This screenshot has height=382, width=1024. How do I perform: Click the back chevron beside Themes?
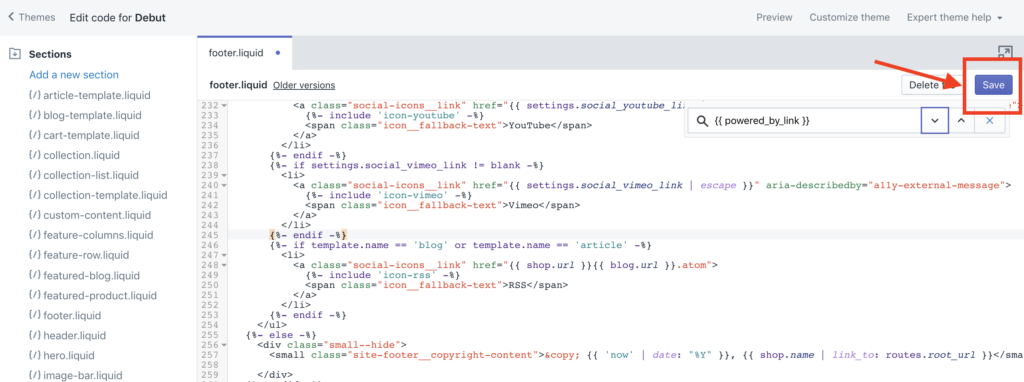coord(11,17)
